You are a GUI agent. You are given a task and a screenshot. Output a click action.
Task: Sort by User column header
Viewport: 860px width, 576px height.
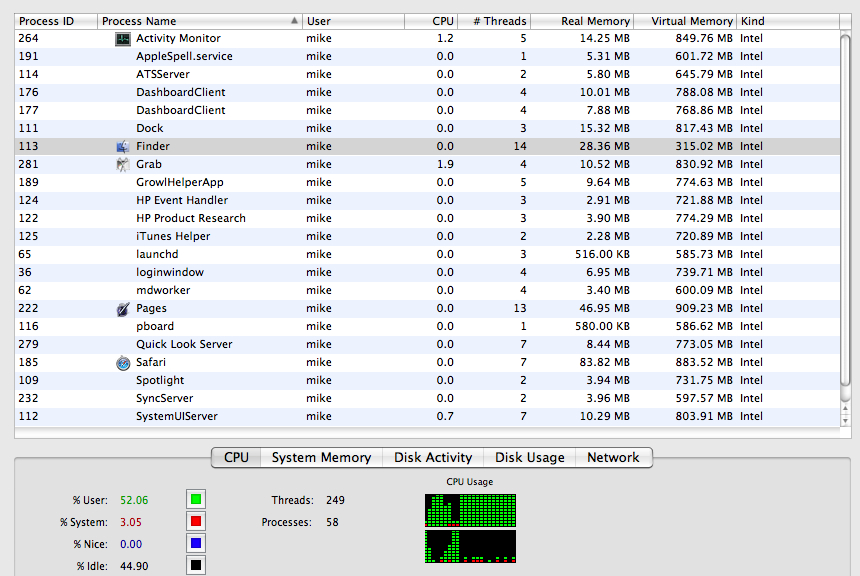click(353, 21)
